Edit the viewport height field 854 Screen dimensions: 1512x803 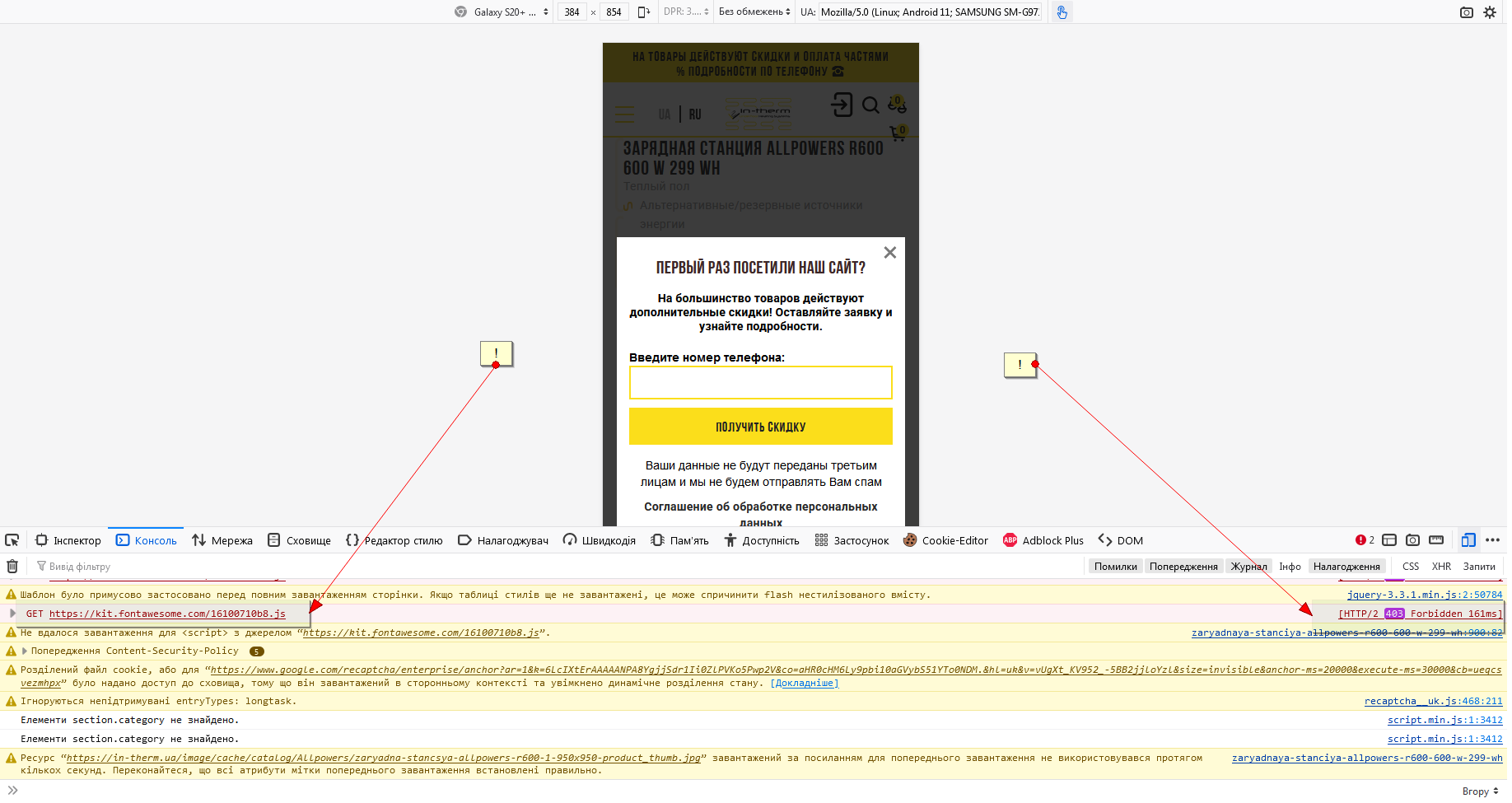tap(614, 12)
